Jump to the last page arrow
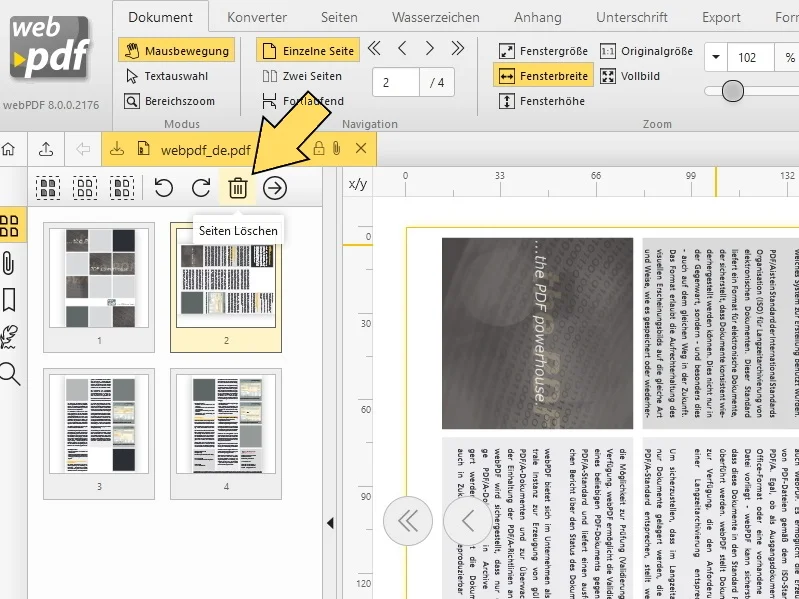 coord(458,49)
